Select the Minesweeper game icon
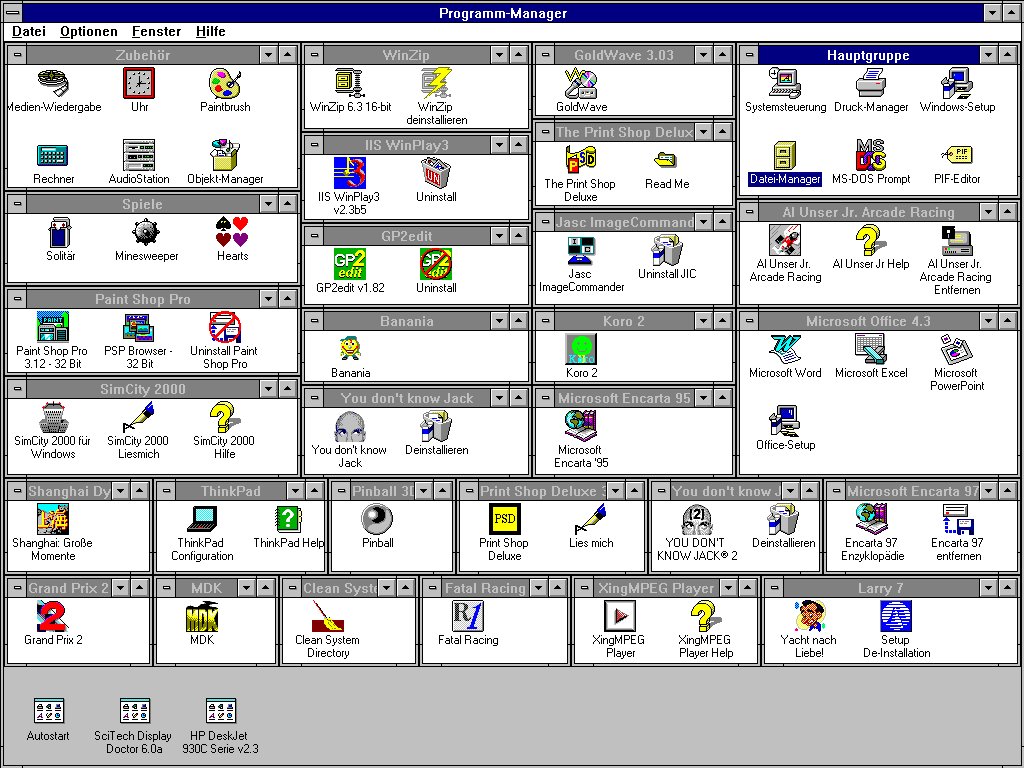The image size is (1024, 768). tap(146, 233)
